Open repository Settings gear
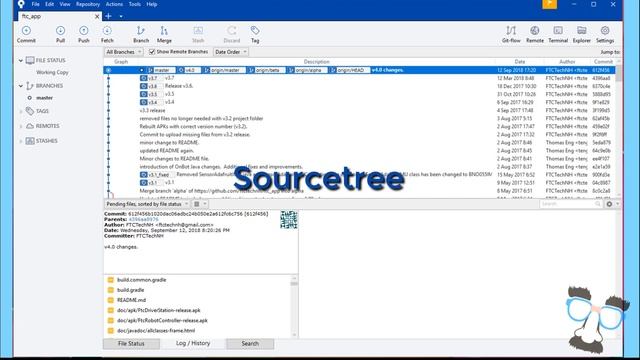640x360 pixels. point(605,34)
